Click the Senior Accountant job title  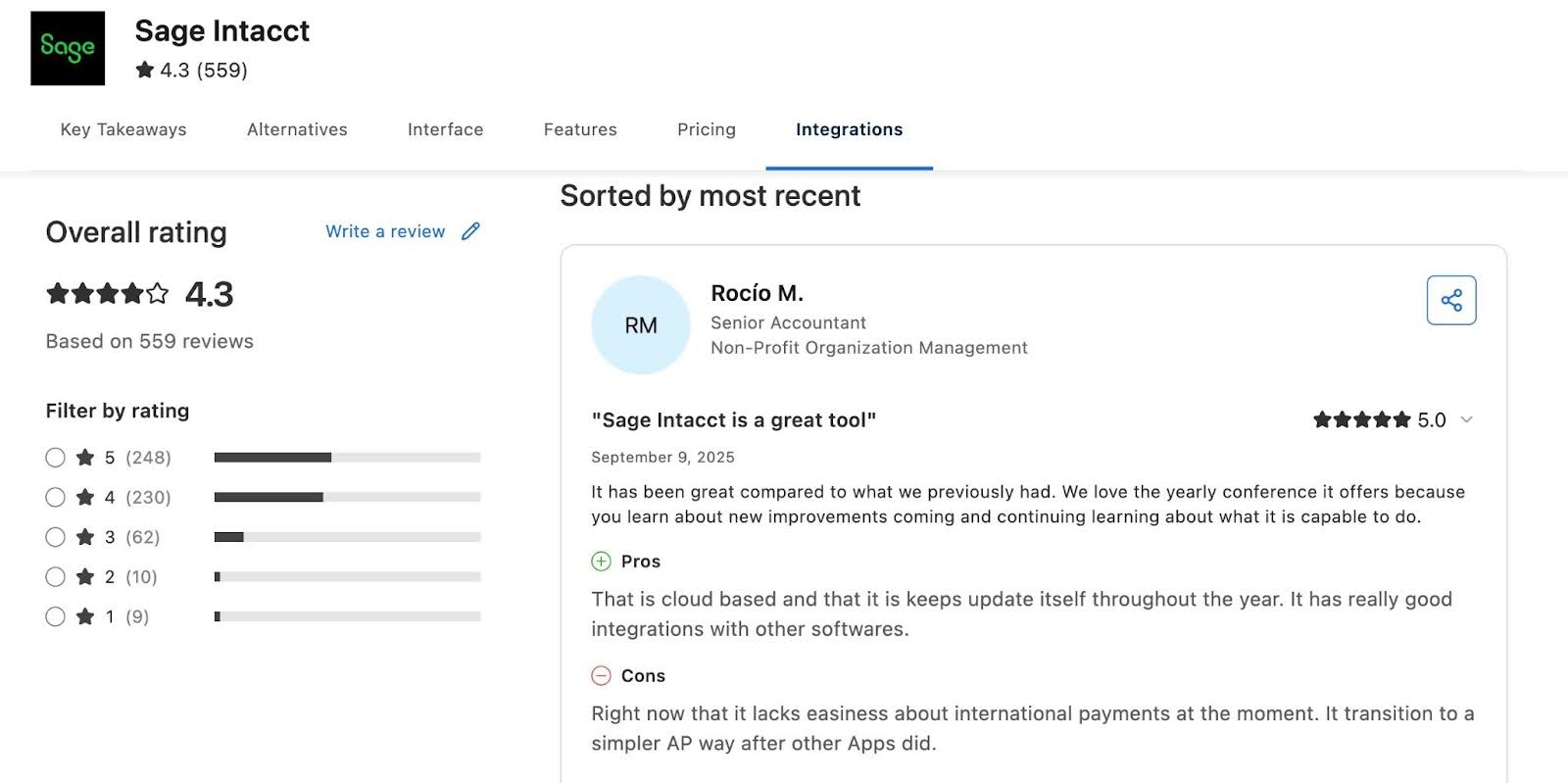pos(788,322)
